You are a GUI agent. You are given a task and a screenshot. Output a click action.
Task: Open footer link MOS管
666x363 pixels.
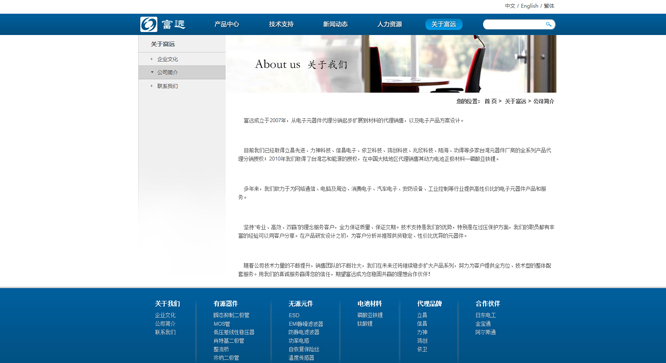click(x=222, y=324)
